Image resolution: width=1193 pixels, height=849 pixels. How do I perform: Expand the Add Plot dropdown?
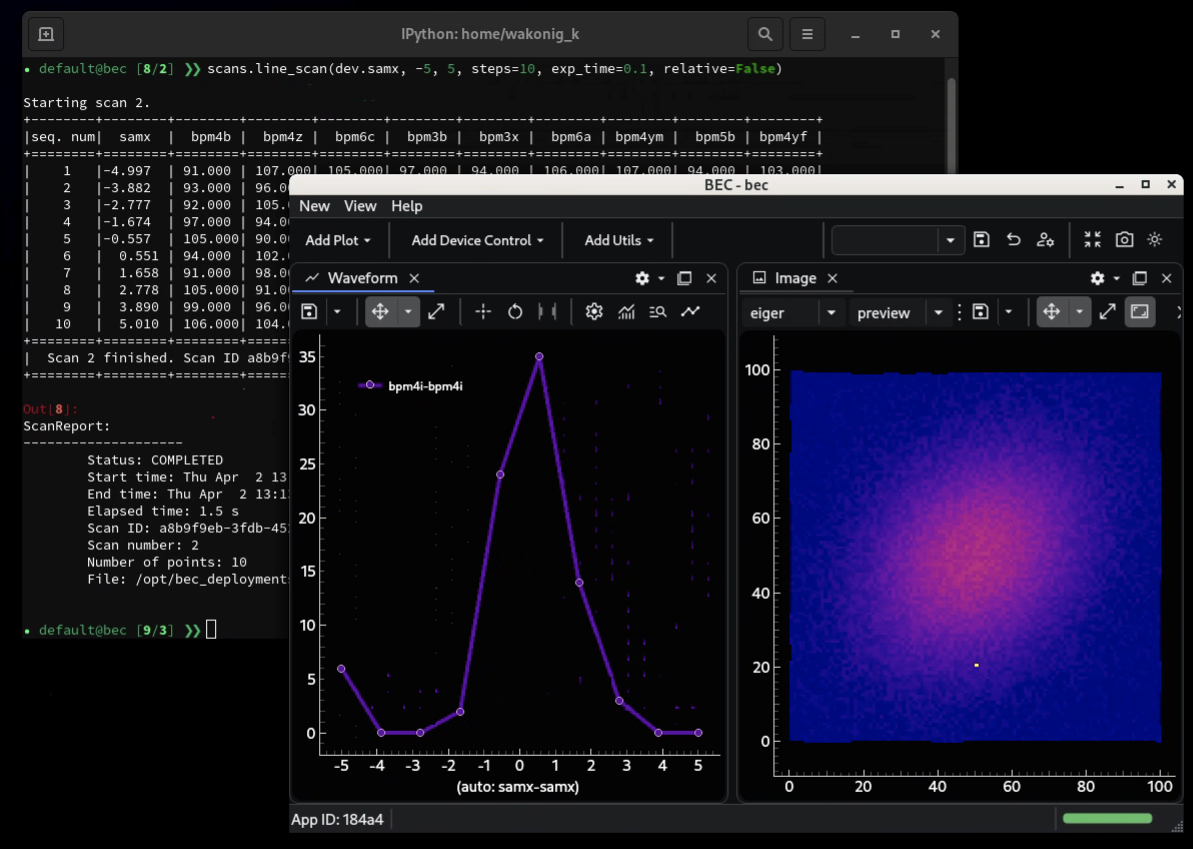tap(338, 240)
